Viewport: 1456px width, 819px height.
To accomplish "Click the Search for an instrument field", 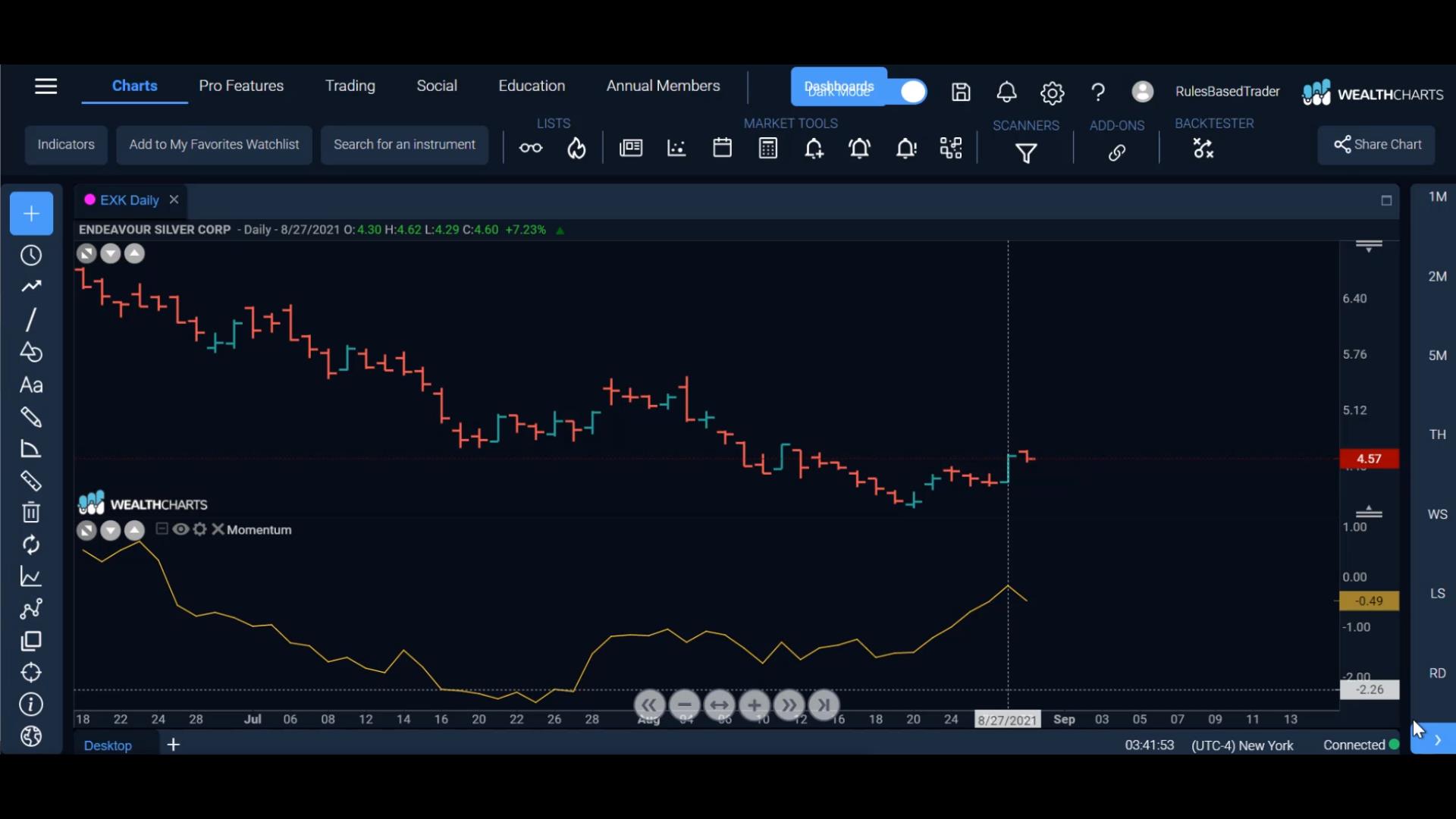I will coord(404,145).
